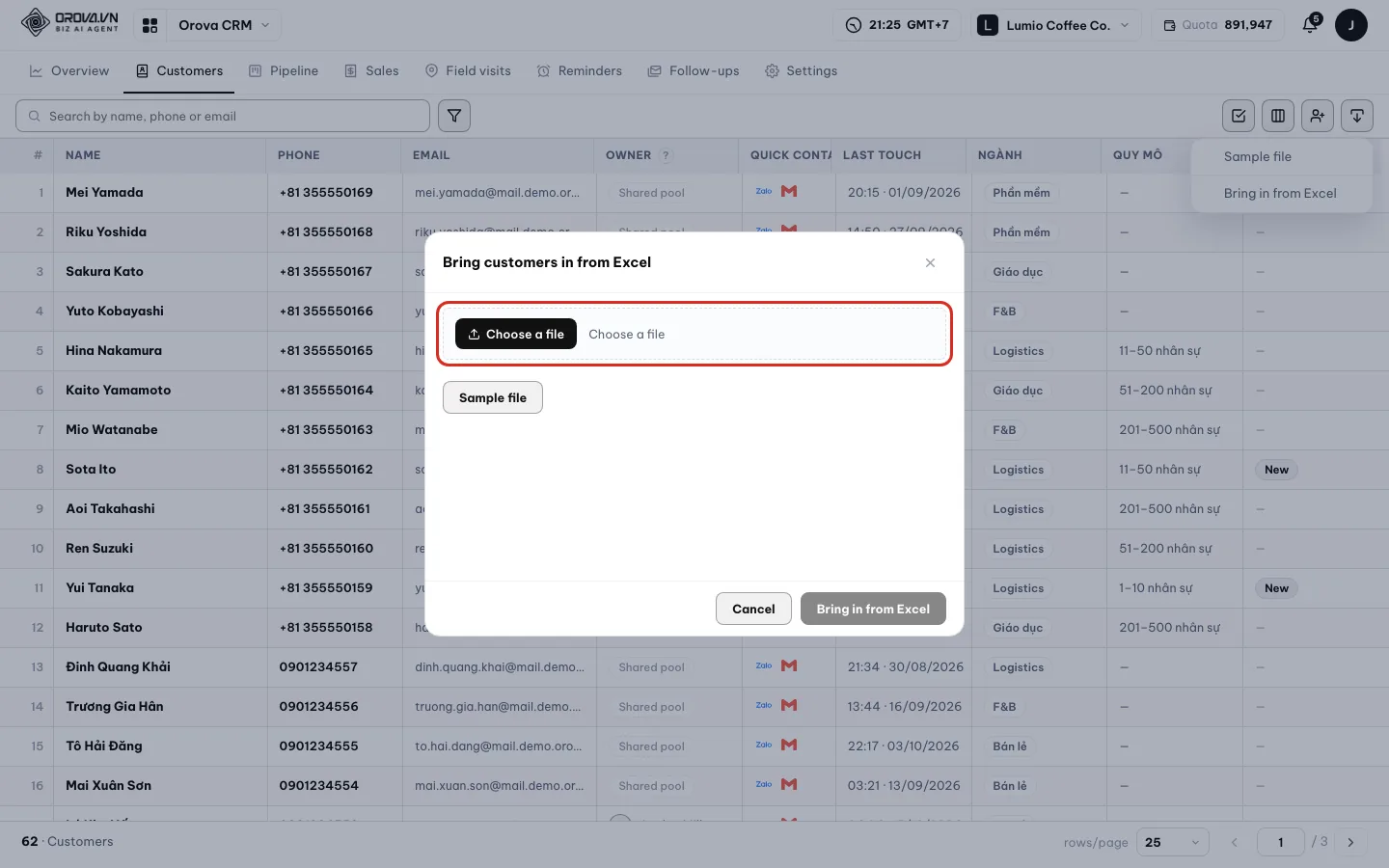The height and width of the screenshot is (868, 1389).
Task: Select the Haruto Sato customer name
Action: click(x=104, y=627)
